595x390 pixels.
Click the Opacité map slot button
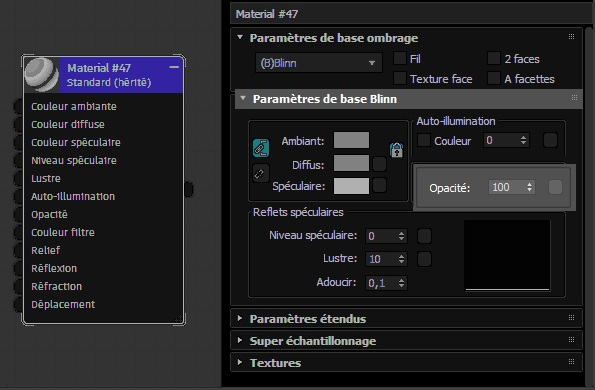(555, 187)
